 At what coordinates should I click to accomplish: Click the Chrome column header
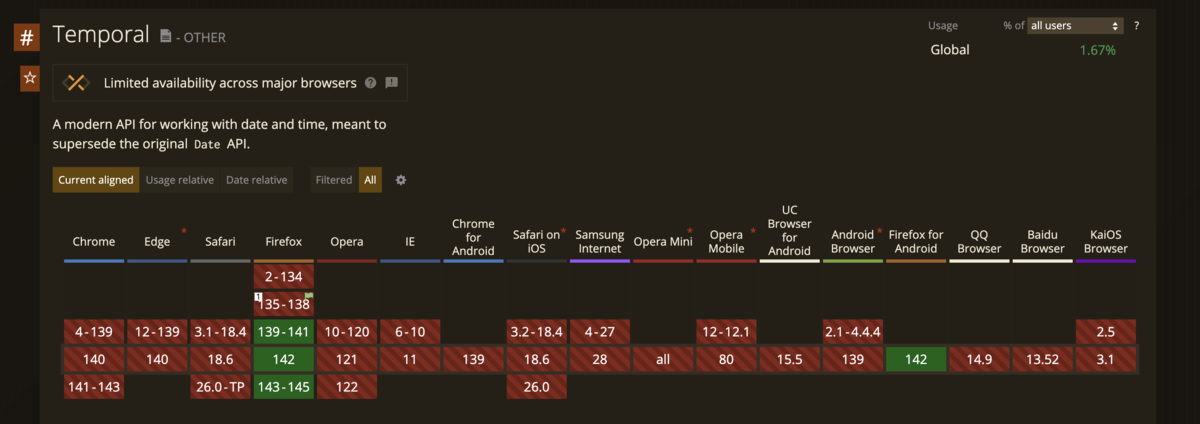click(x=94, y=242)
